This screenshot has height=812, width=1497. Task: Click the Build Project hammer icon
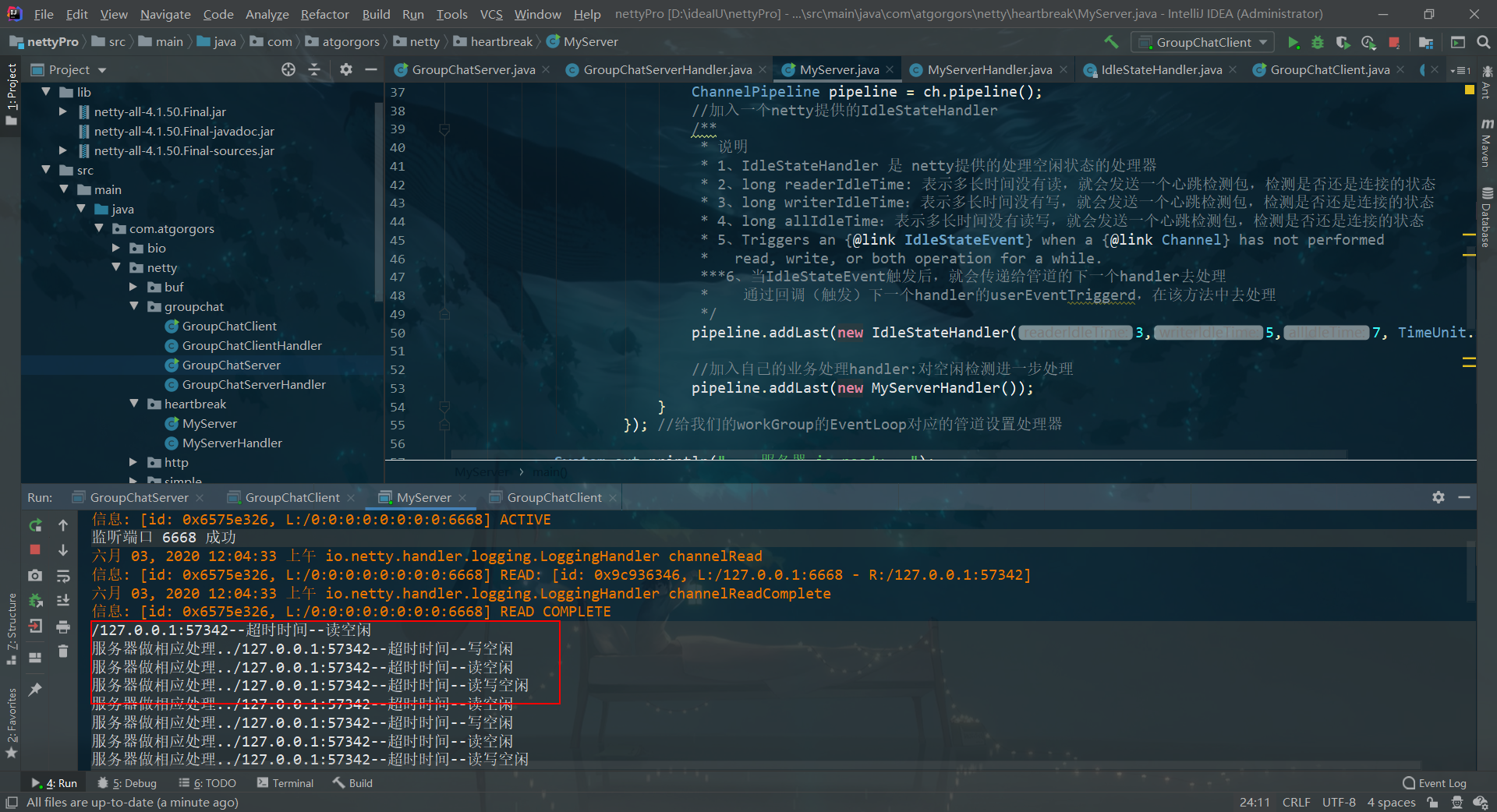pyautogui.click(x=1111, y=42)
